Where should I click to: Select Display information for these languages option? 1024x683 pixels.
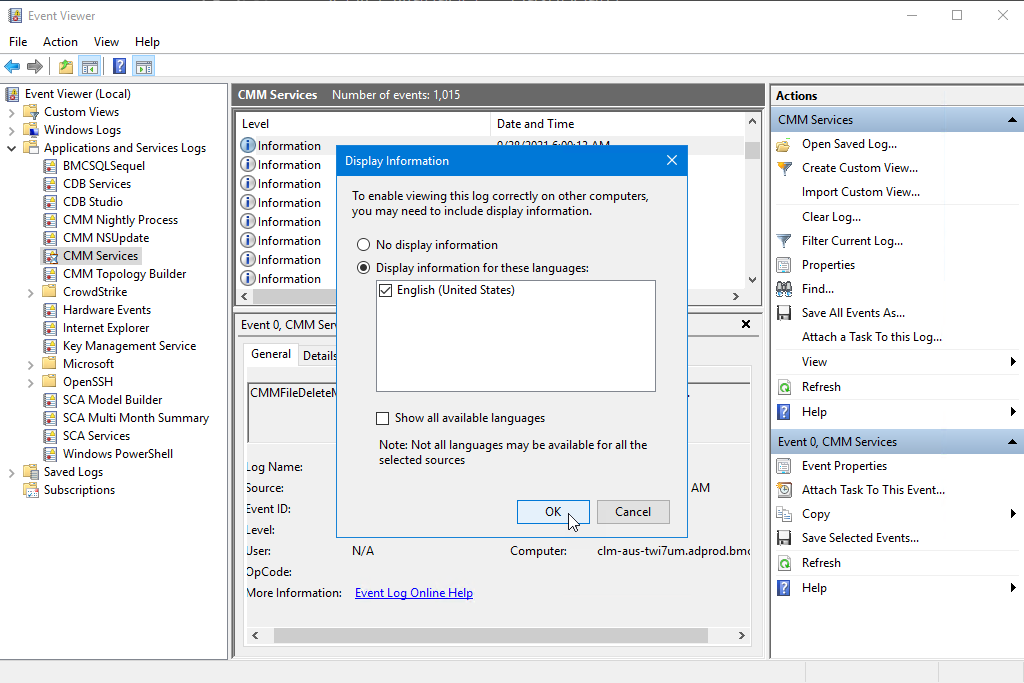[363, 268]
